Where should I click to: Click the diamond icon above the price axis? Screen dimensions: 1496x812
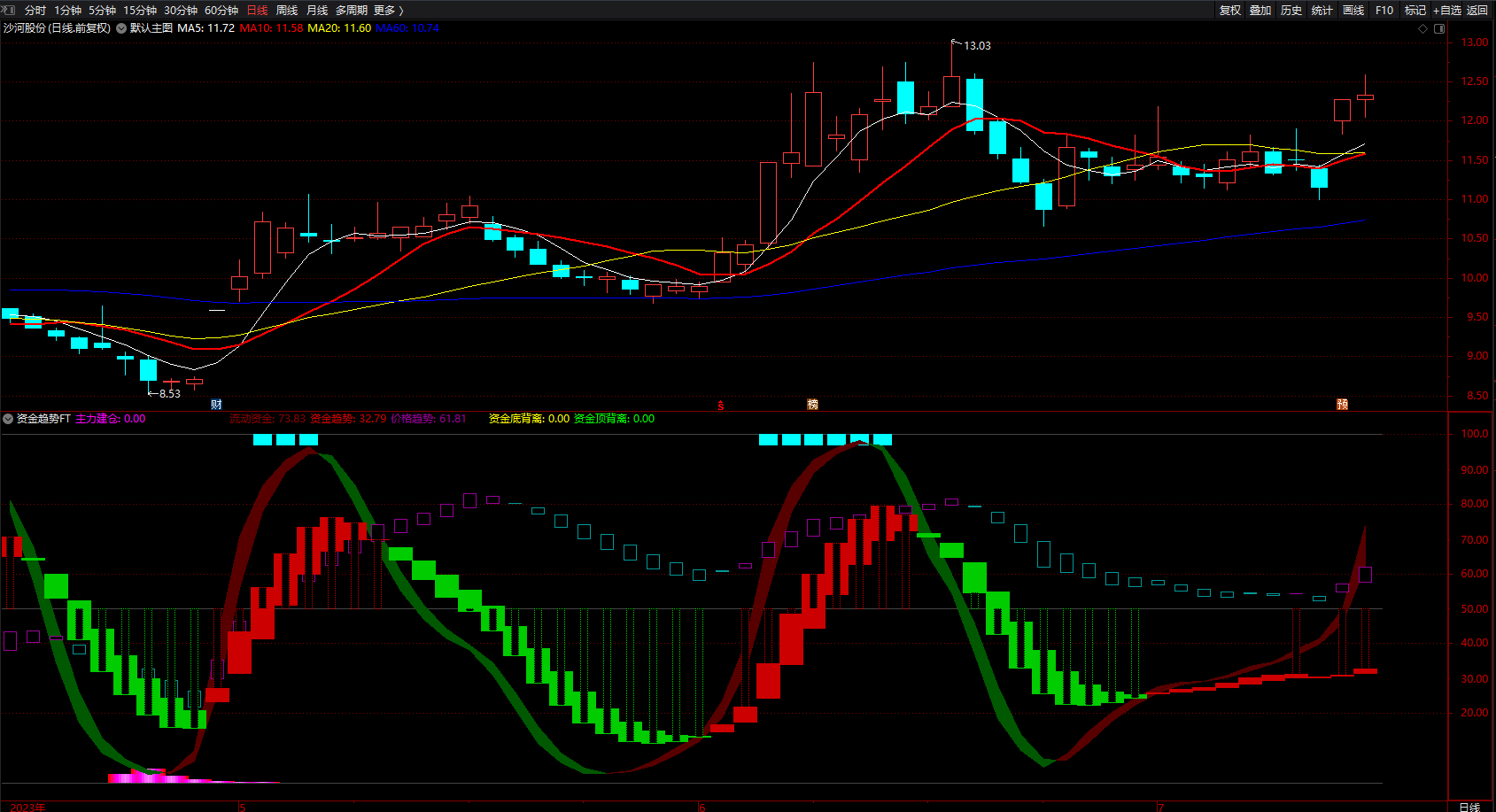[1423, 28]
